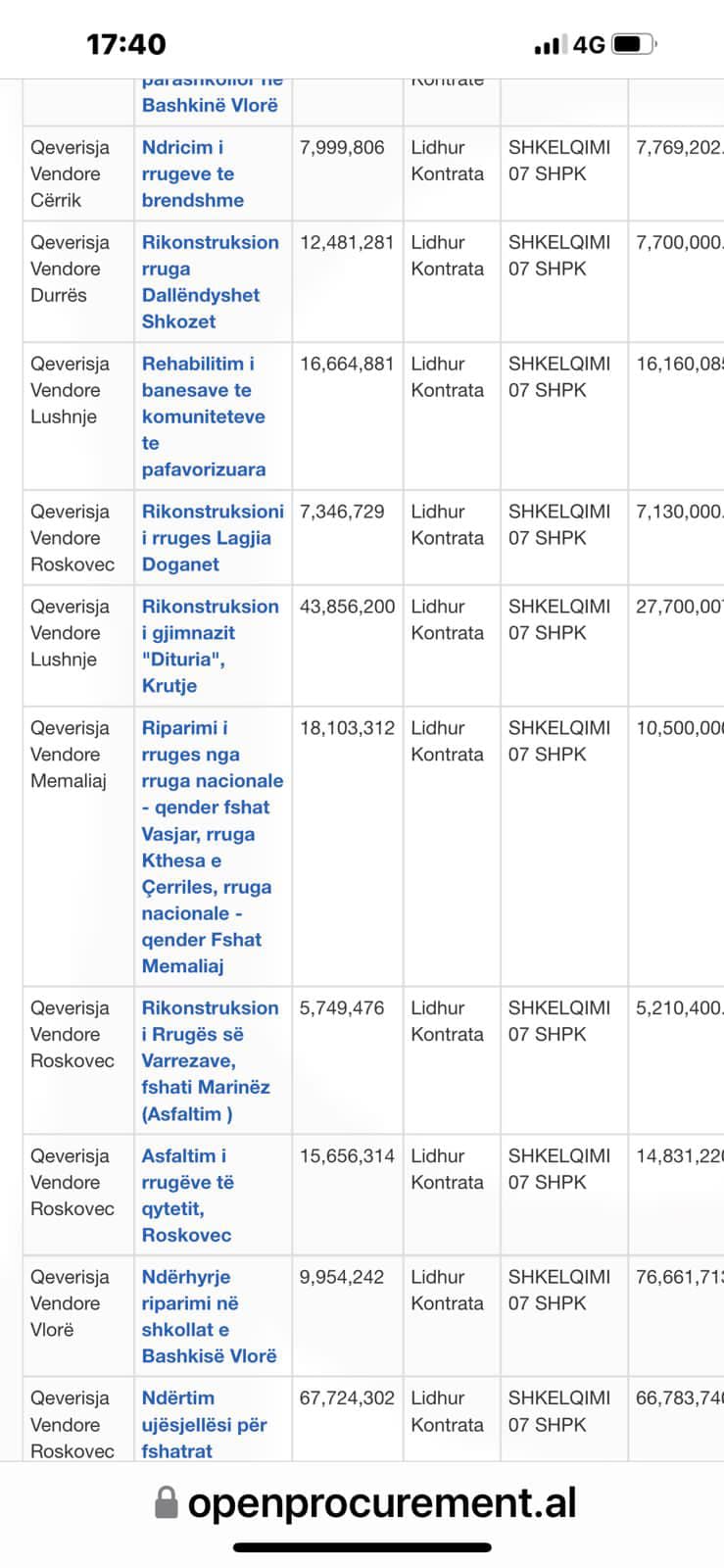Open 'Rehabilitim i banesave te komuniteteve' link

[203, 416]
